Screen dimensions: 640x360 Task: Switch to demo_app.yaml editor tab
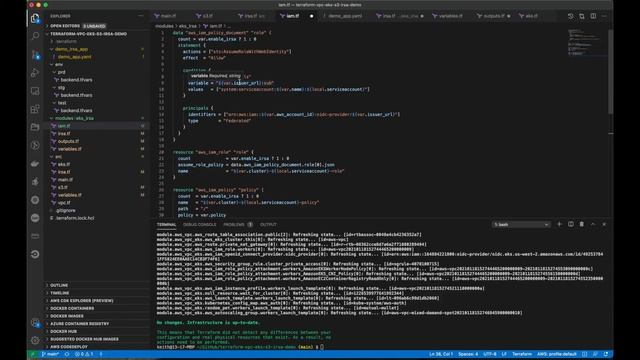345,16
